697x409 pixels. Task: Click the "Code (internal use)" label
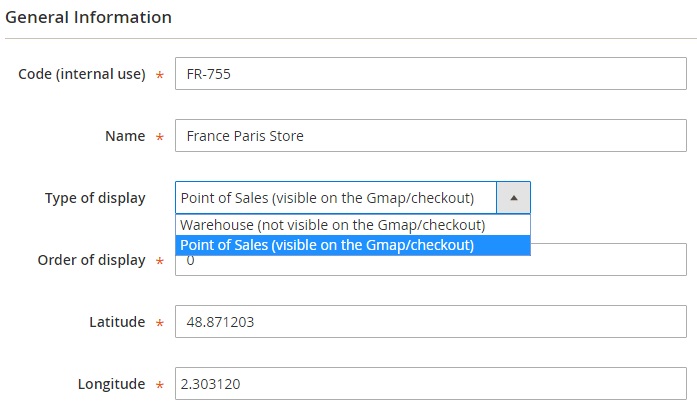(x=82, y=75)
